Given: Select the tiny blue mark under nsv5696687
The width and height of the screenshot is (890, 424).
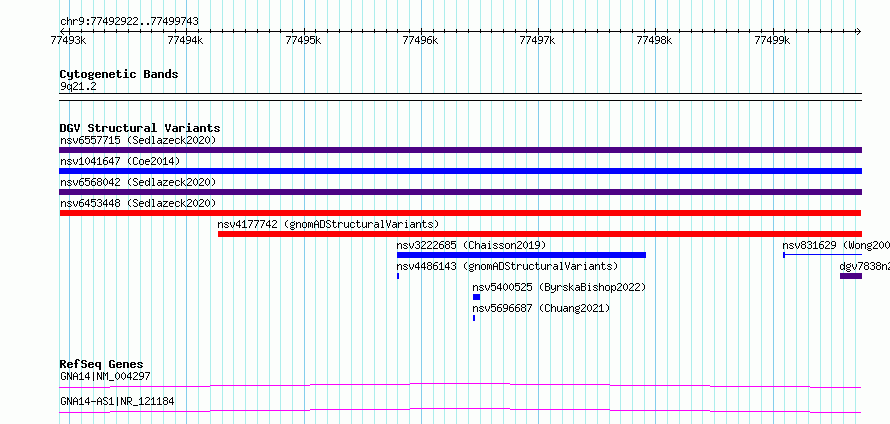Looking at the screenshot, I should [474, 318].
